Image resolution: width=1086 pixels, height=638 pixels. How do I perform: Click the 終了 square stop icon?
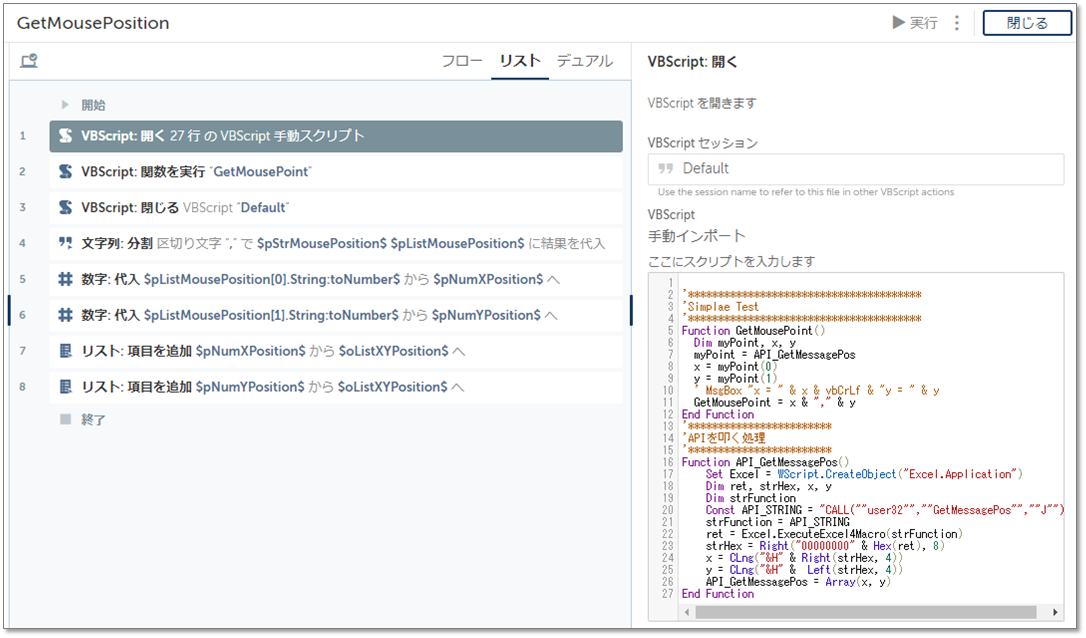(x=65, y=419)
